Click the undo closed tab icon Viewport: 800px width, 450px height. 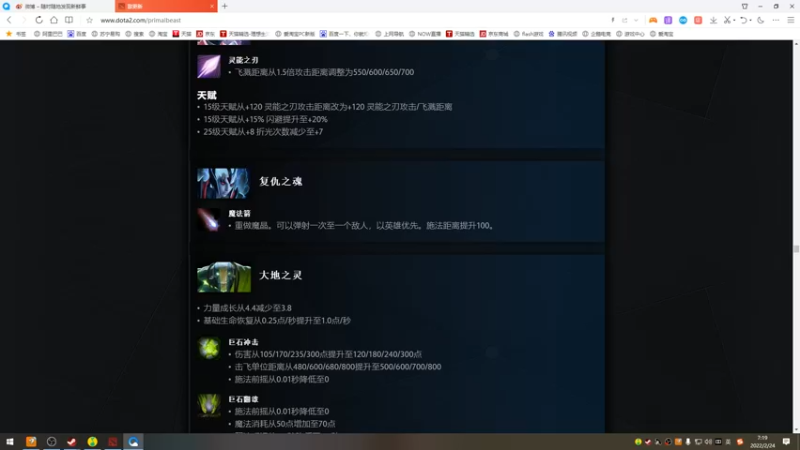(743, 20)
